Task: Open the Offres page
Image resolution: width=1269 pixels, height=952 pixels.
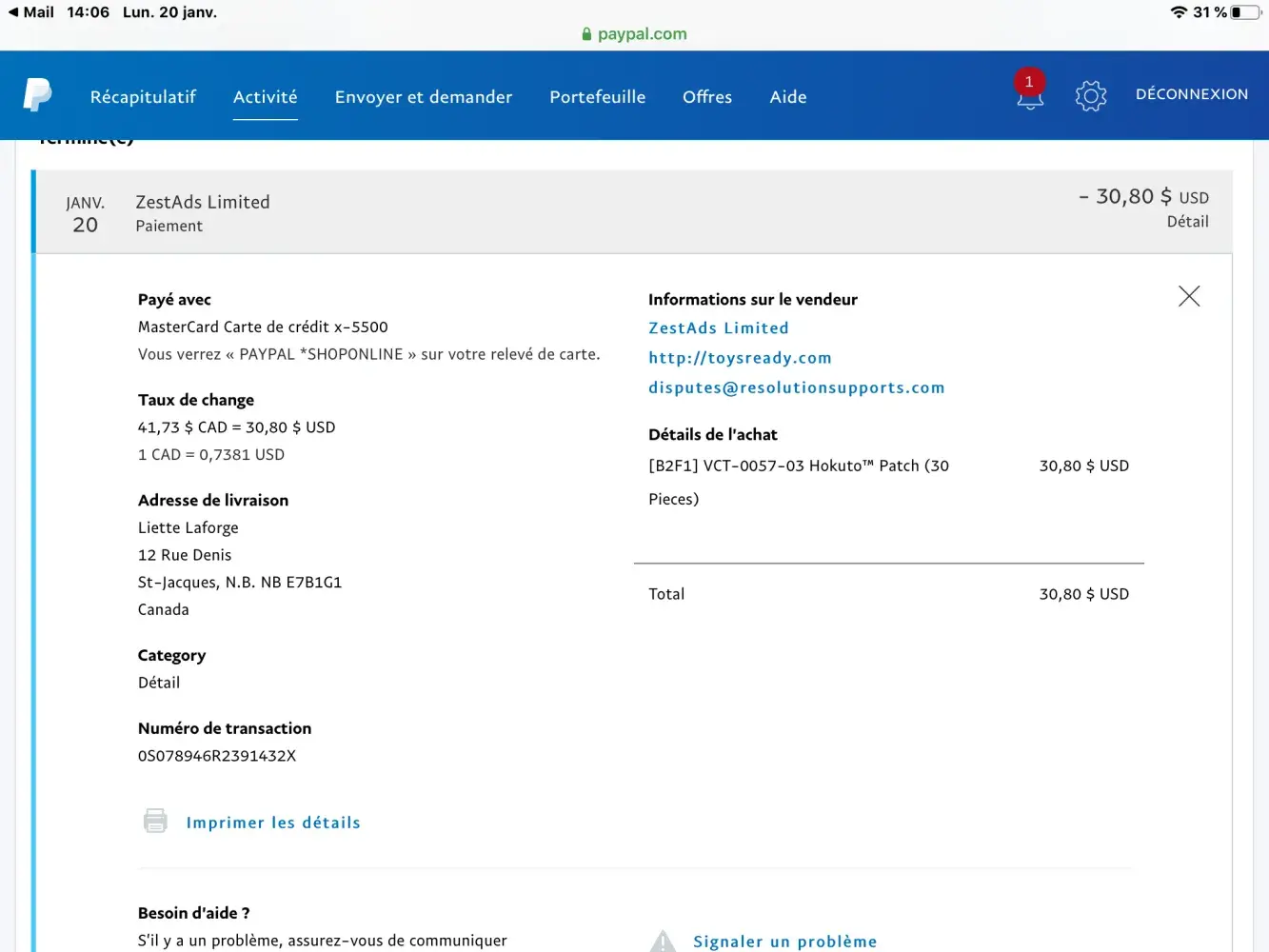Action: click(706, 97)
